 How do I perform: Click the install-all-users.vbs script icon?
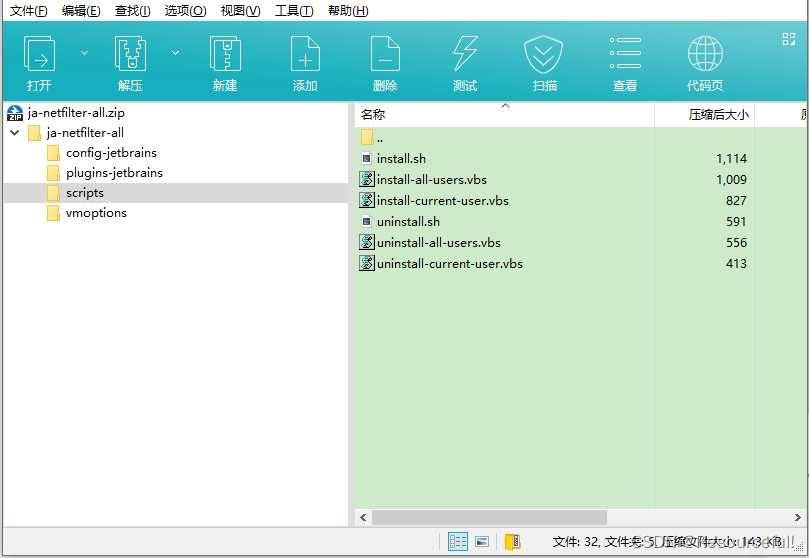coord(367,179)
